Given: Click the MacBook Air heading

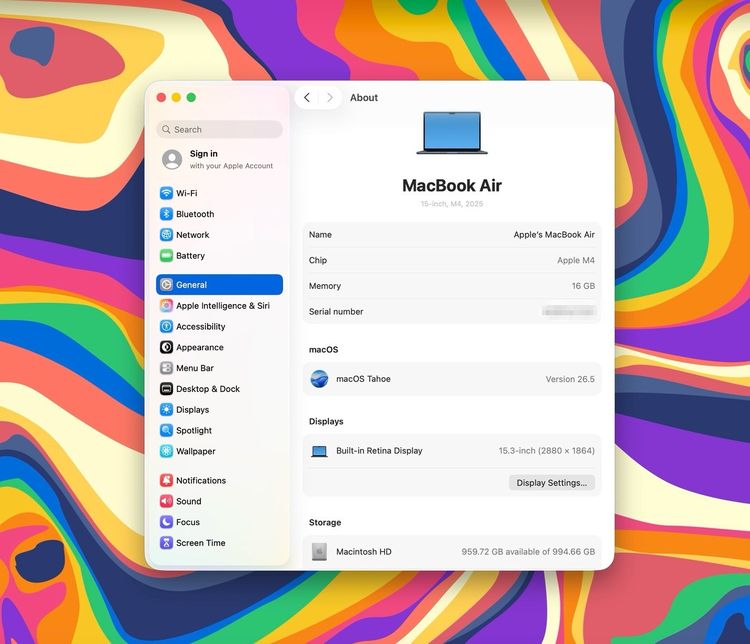Looking at the screenshot, I should tap(452, 186).
